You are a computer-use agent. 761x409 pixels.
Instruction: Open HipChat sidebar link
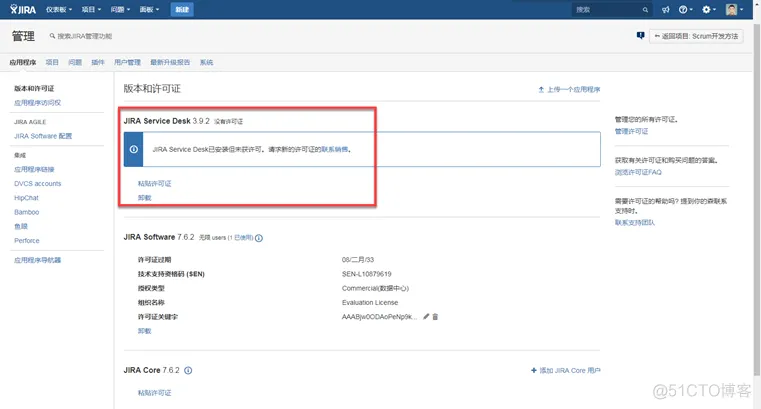(x=26, y=197)
